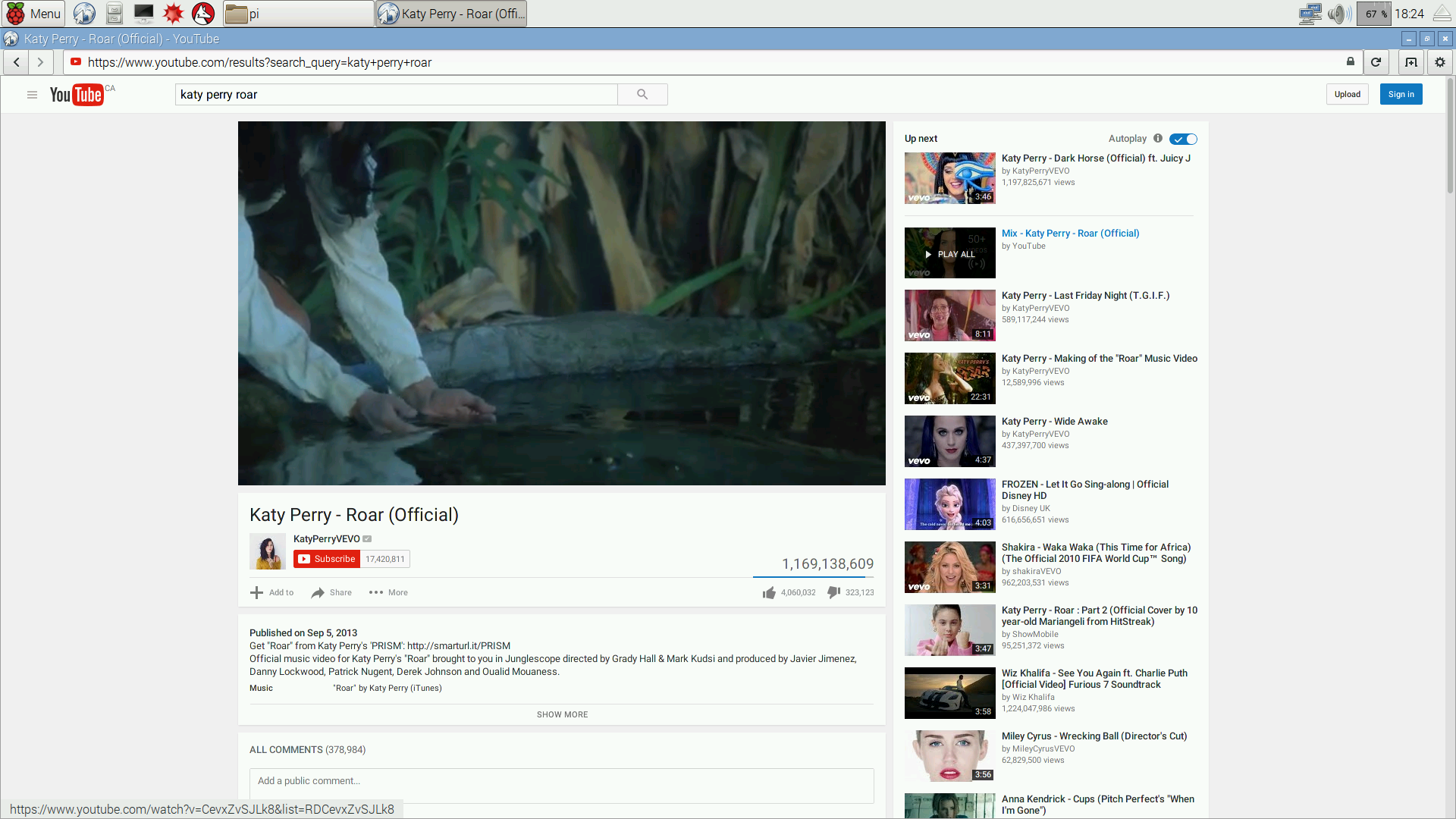Open FROZEN Let It Go Sing-along thumbnail
1456x819 pixels.
[949, 504]
